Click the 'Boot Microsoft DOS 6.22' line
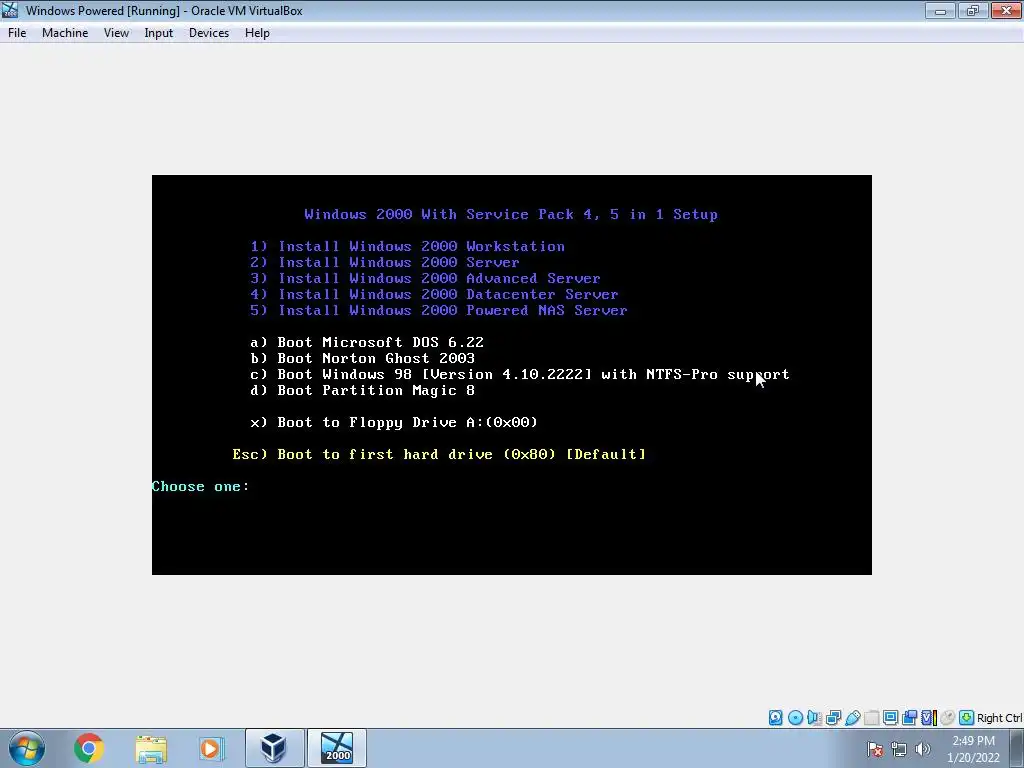The image size is (1024, 768). point(367,342)
